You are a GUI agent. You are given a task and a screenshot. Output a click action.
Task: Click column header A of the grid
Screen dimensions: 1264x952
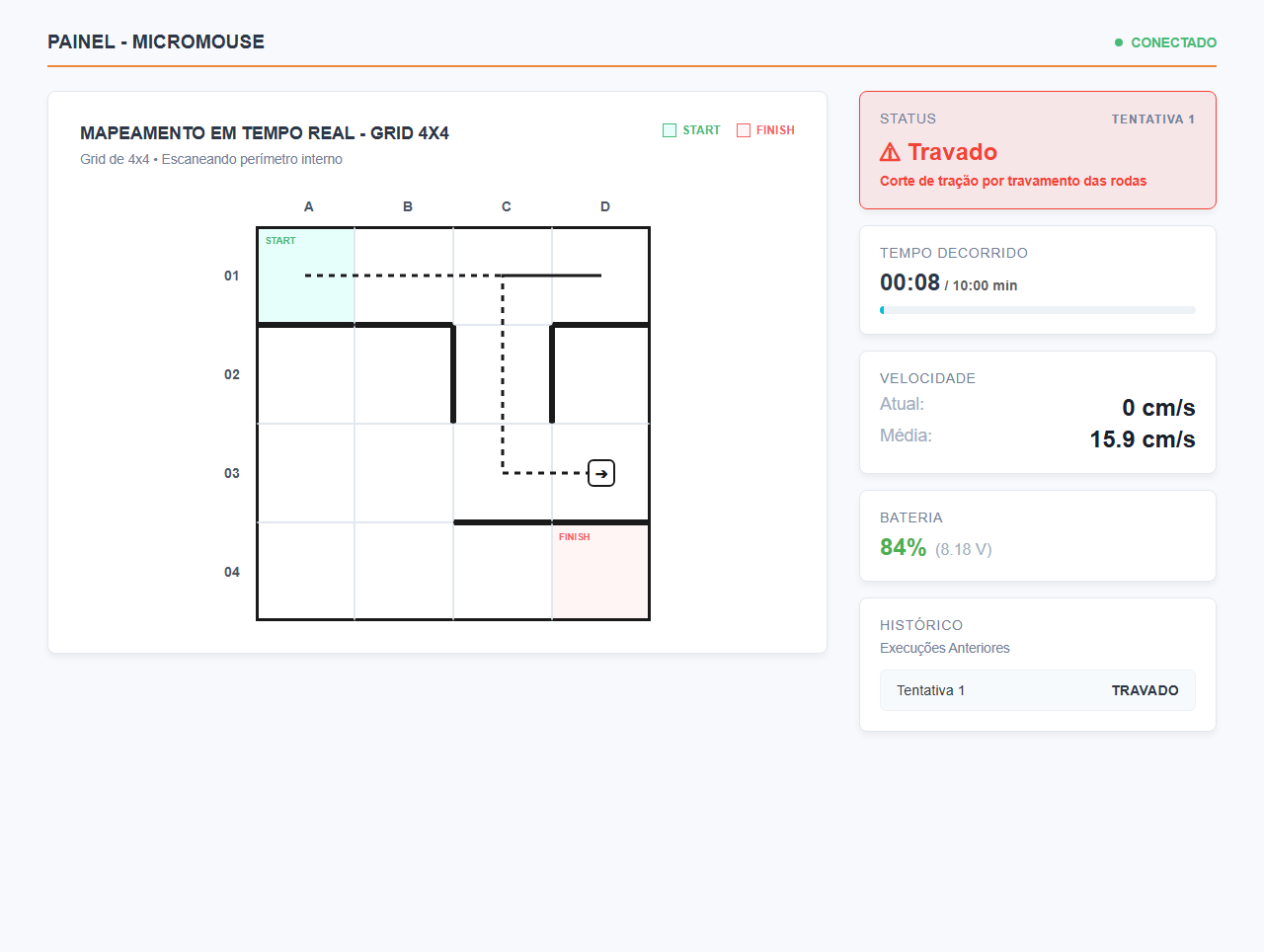pos(309,206)
